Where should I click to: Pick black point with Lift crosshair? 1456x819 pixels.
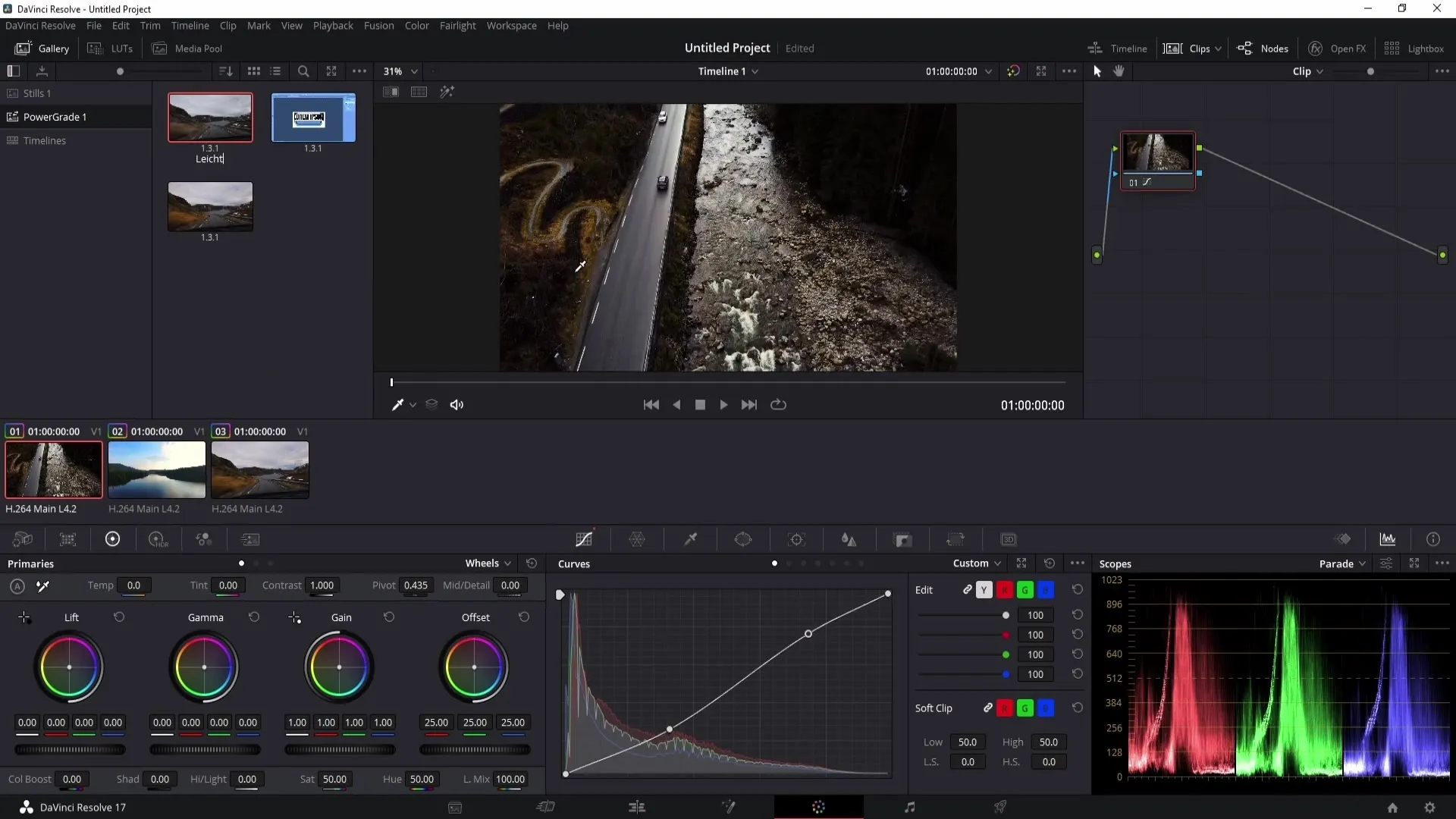pyautogui.click(x=24, y=618)
